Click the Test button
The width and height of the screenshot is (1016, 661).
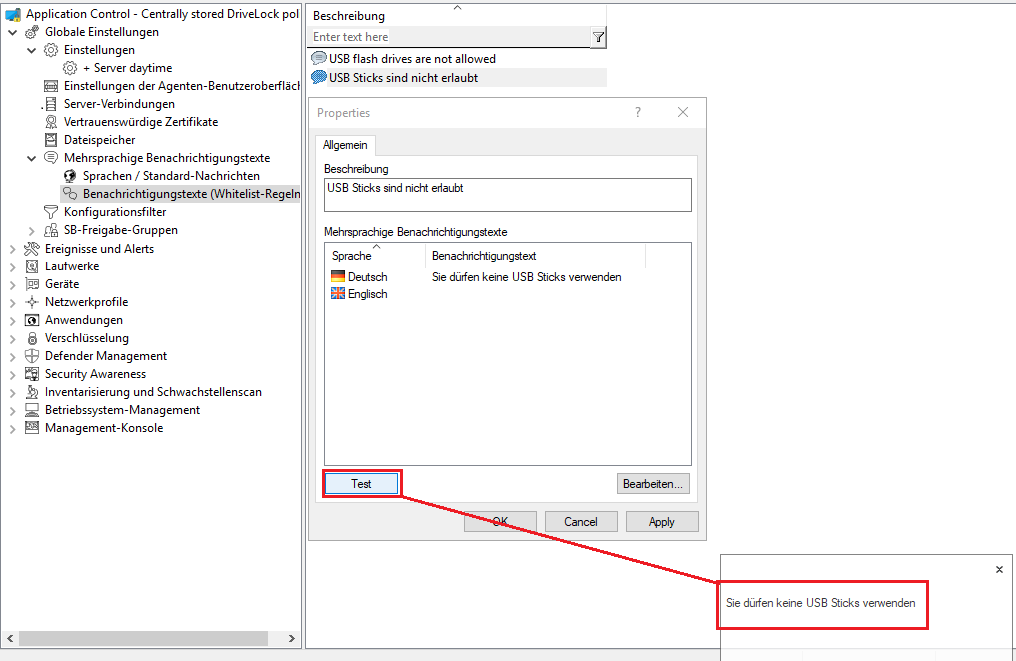tap(361, 484)
